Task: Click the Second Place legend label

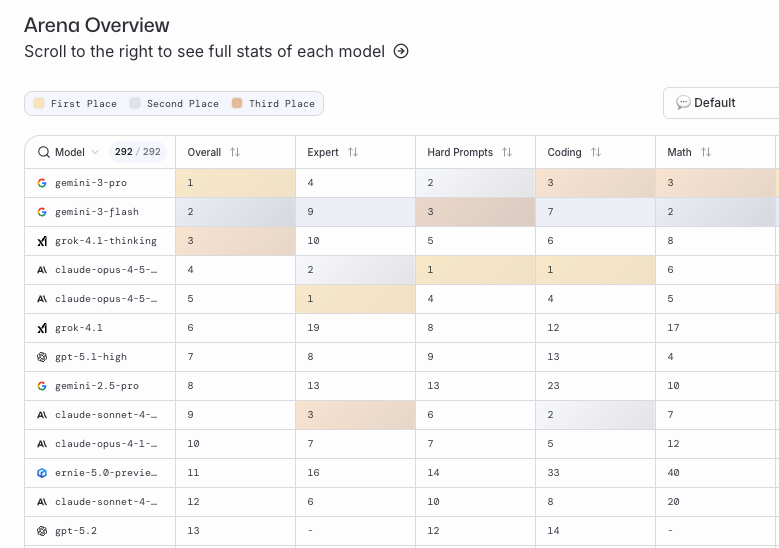Action: (183, 103)
